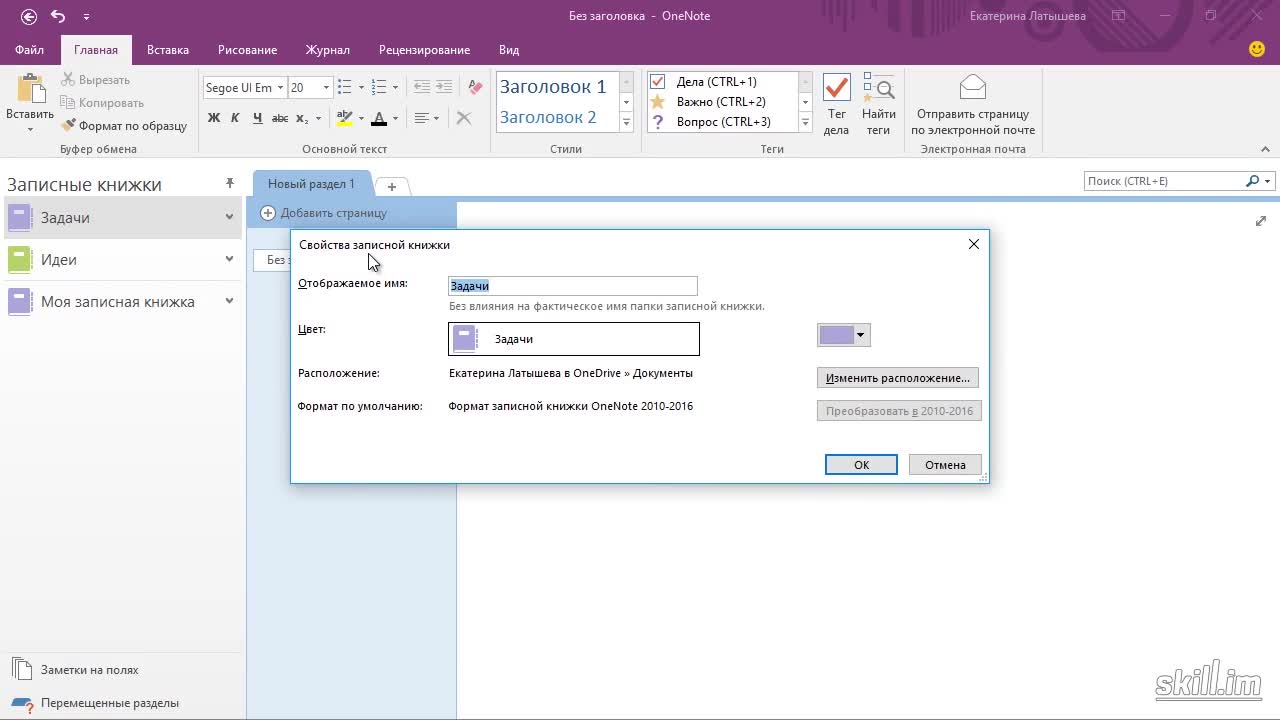Click the Отображаемое имя input field

(x=573, y=286)
